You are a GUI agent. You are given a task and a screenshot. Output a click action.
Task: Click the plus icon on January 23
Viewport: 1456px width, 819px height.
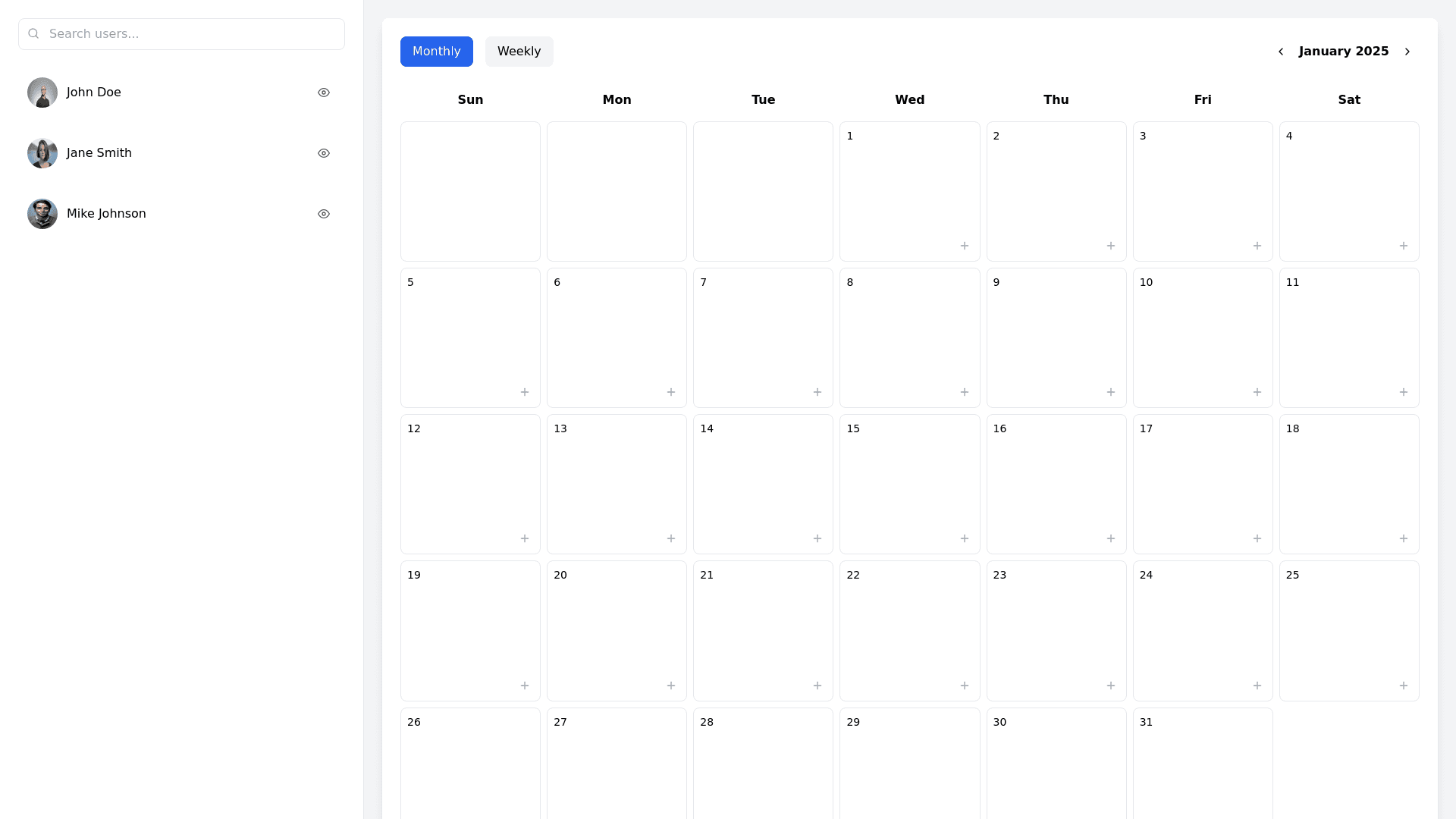[x=1110, y=686]
